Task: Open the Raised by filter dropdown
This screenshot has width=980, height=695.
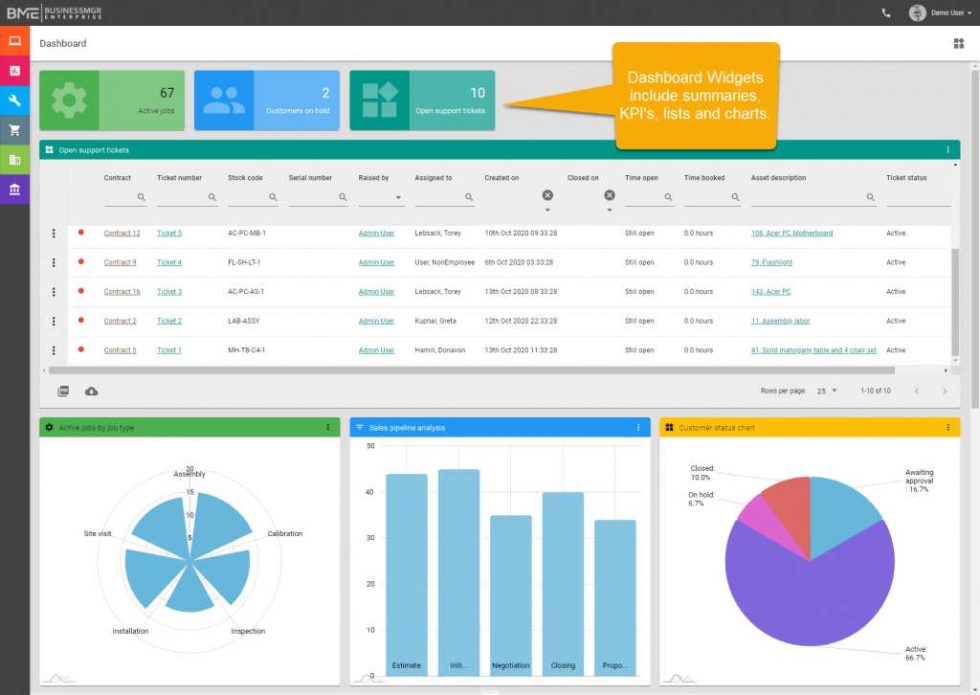Action: coord(381,198)
